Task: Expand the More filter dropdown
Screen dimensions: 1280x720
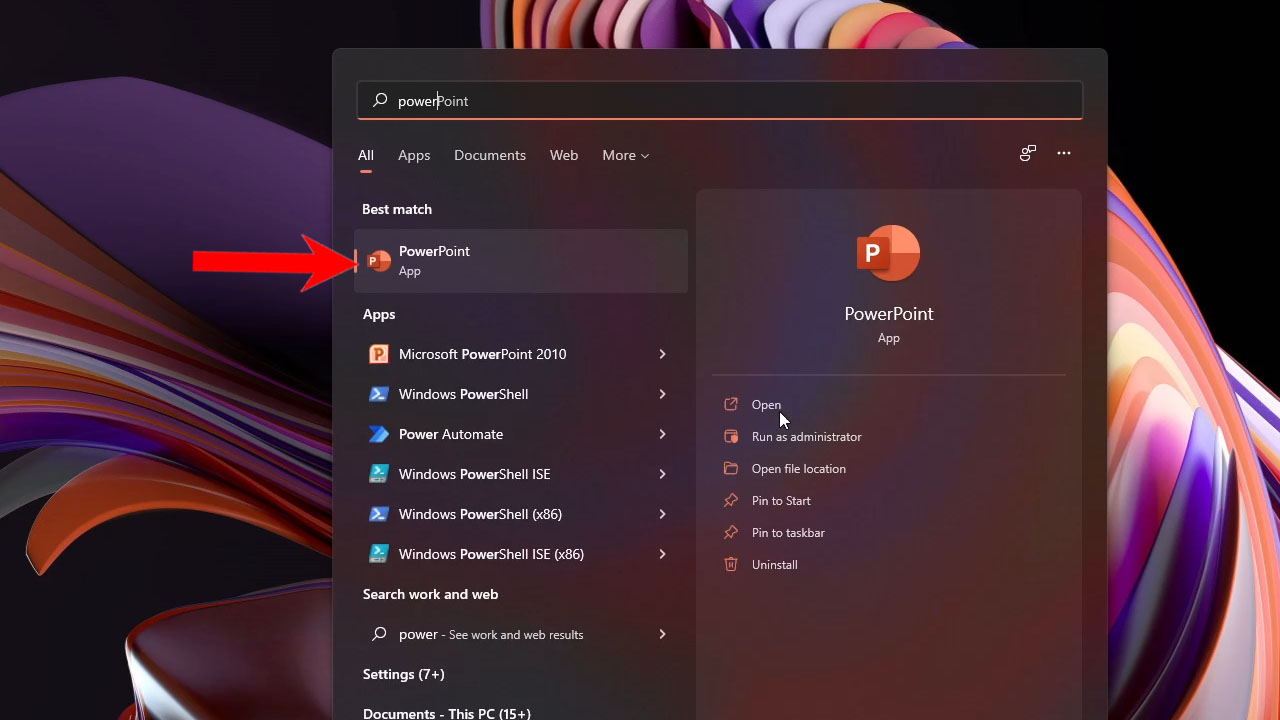Action: 625,156
